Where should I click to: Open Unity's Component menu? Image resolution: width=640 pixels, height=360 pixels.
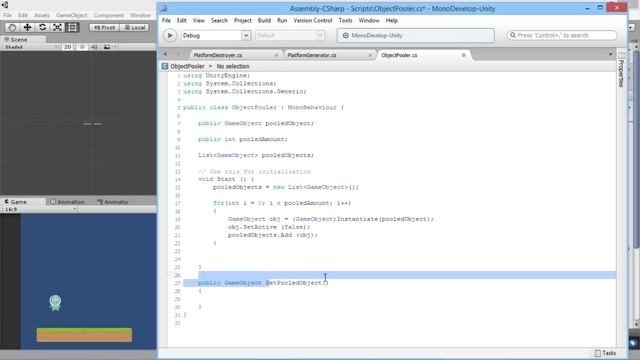click(x=108, y=15)
